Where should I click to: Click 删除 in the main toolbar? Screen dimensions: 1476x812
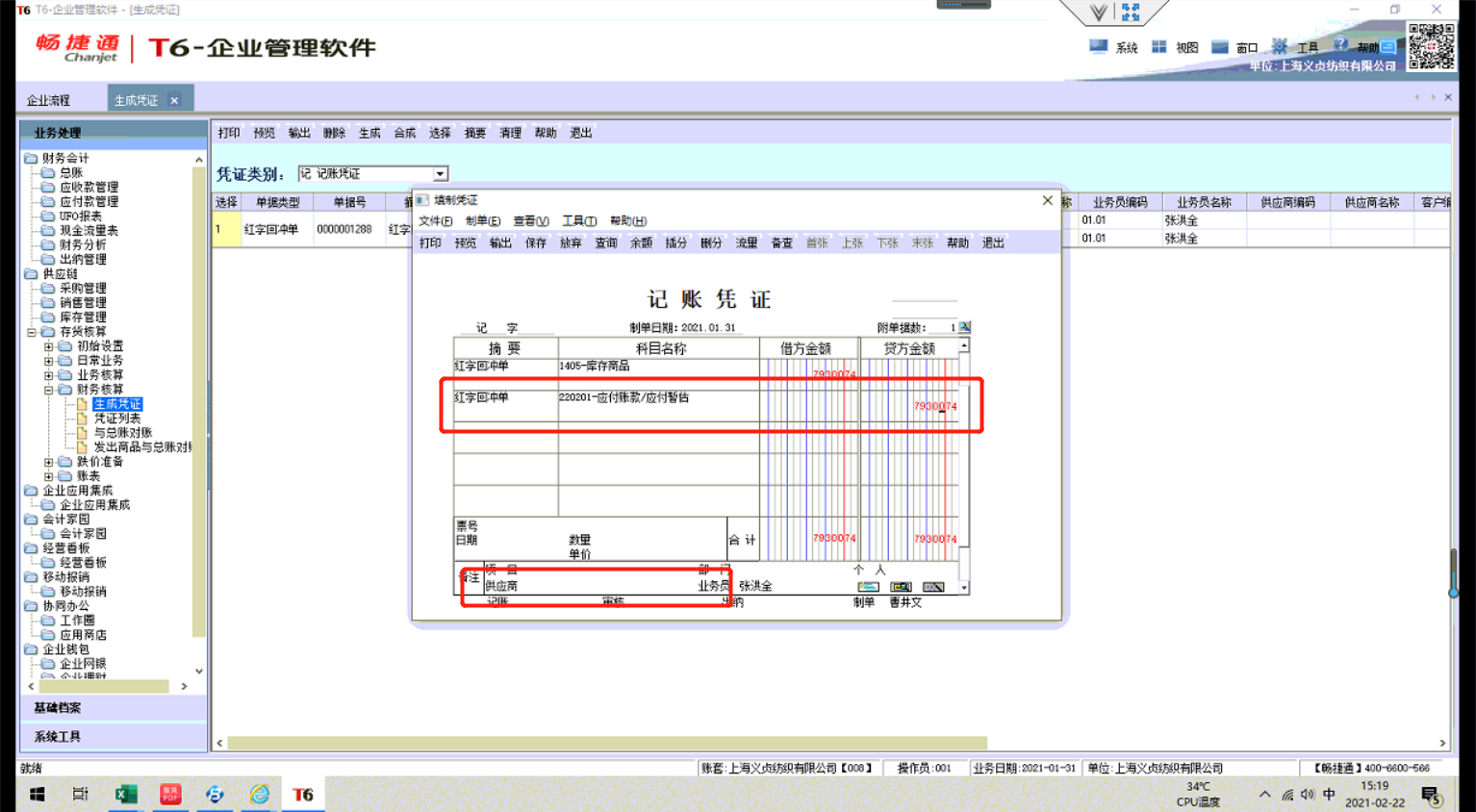(x=334, y=133)
